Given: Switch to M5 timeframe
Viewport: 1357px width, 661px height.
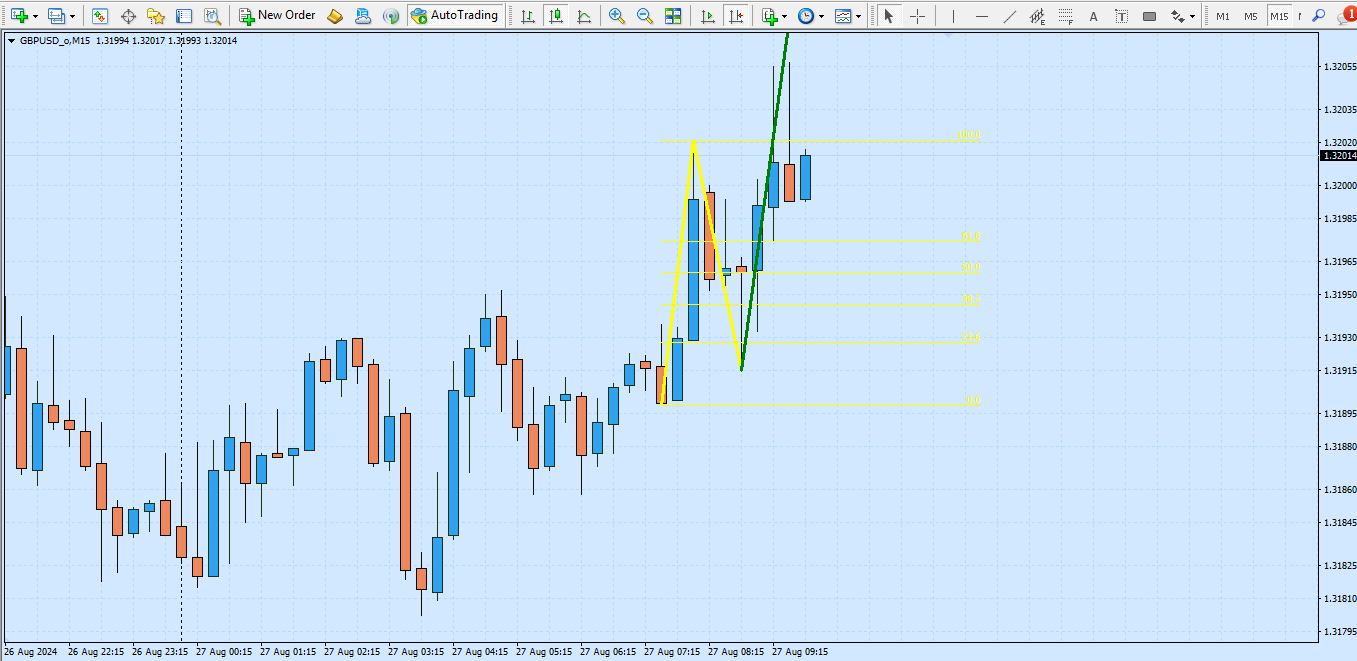Looking at the screenshot, I should [1250, 16].
